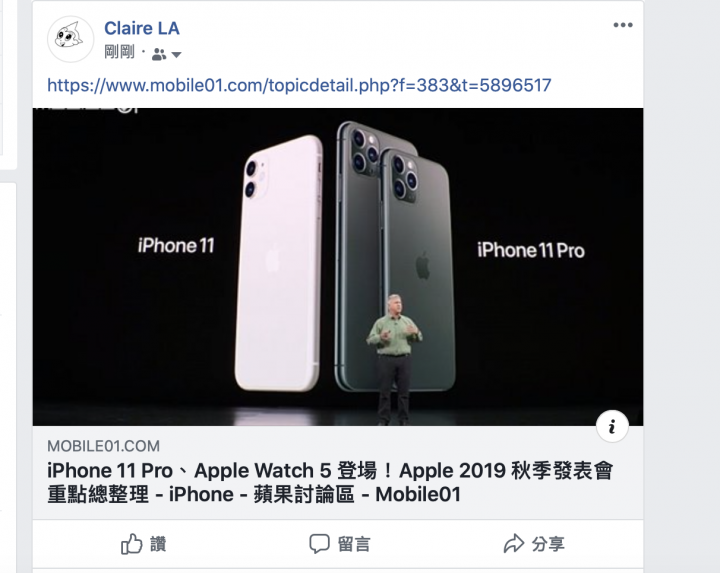Click the share arrow icon
This screenshot has width=720, height=573.
513,544
